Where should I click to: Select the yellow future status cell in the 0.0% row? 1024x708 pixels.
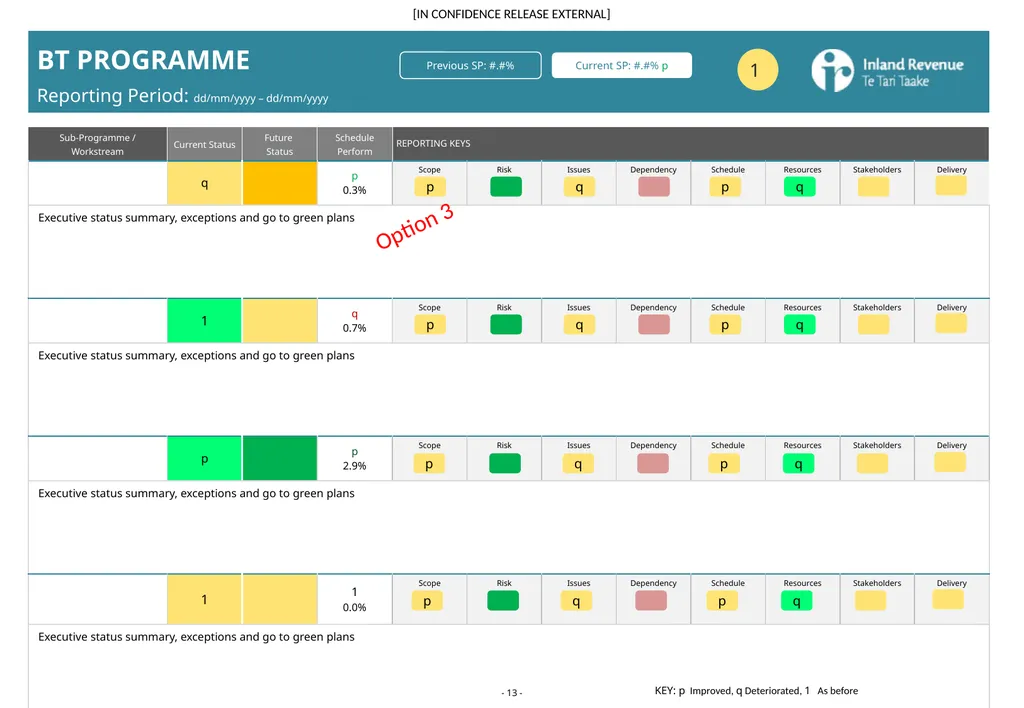280,600
